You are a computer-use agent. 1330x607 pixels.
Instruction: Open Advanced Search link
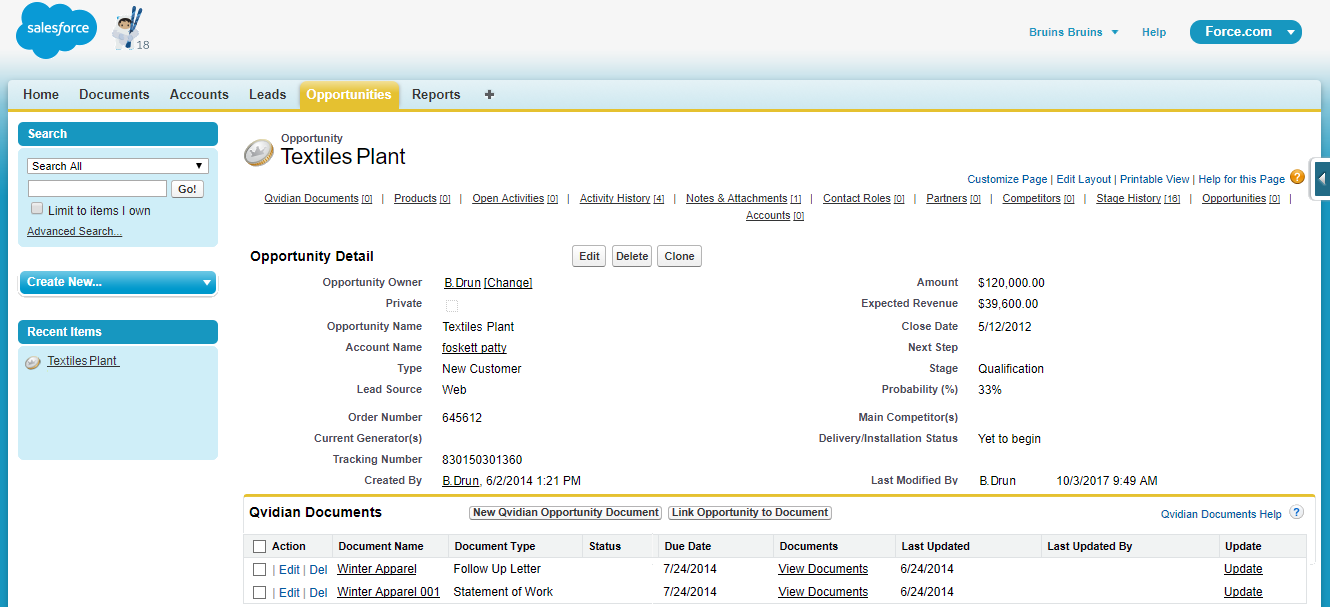click(x=75, y=232)
